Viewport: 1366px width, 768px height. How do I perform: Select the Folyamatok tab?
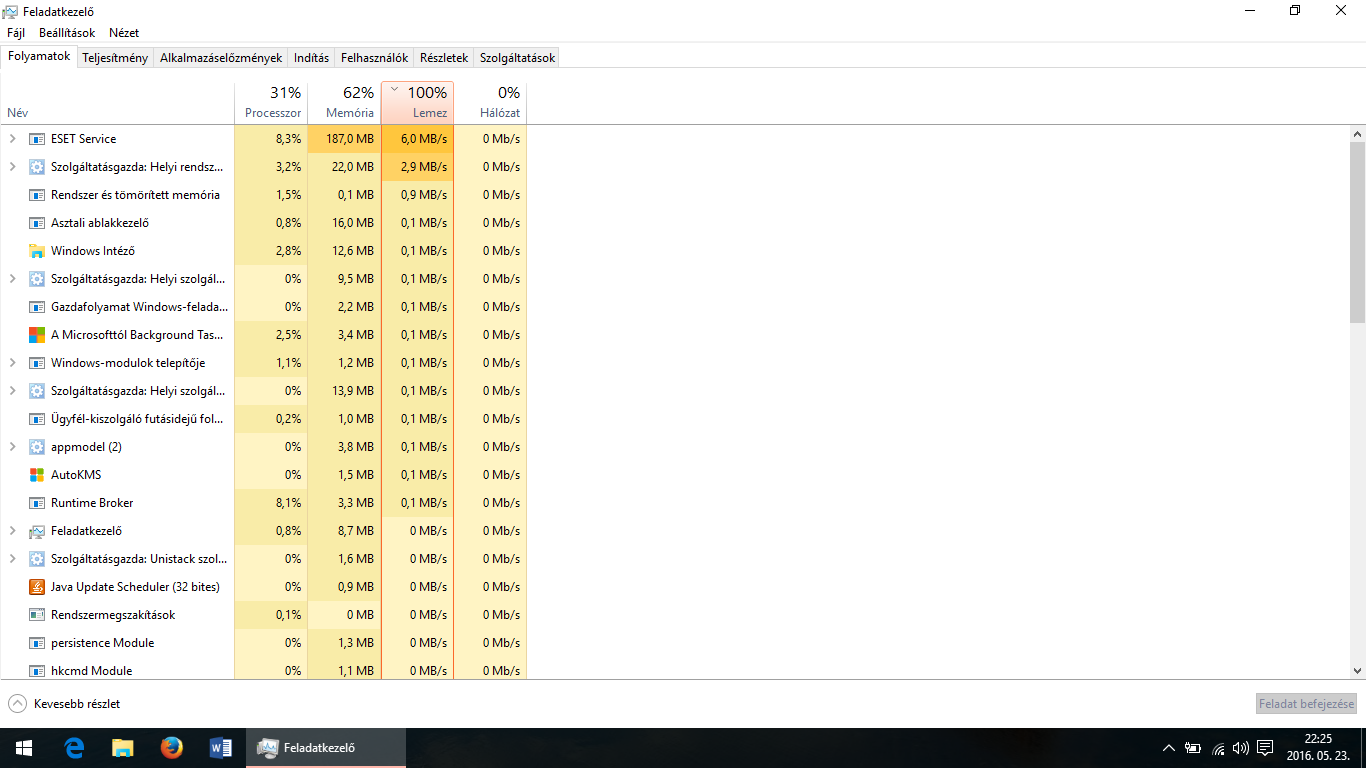pyautogui.click(x=39, y=56)
